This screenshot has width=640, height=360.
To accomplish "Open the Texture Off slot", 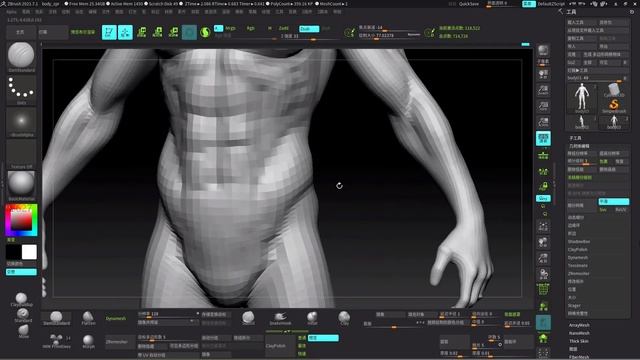I will pyautogui.click(x=21, y=154).
